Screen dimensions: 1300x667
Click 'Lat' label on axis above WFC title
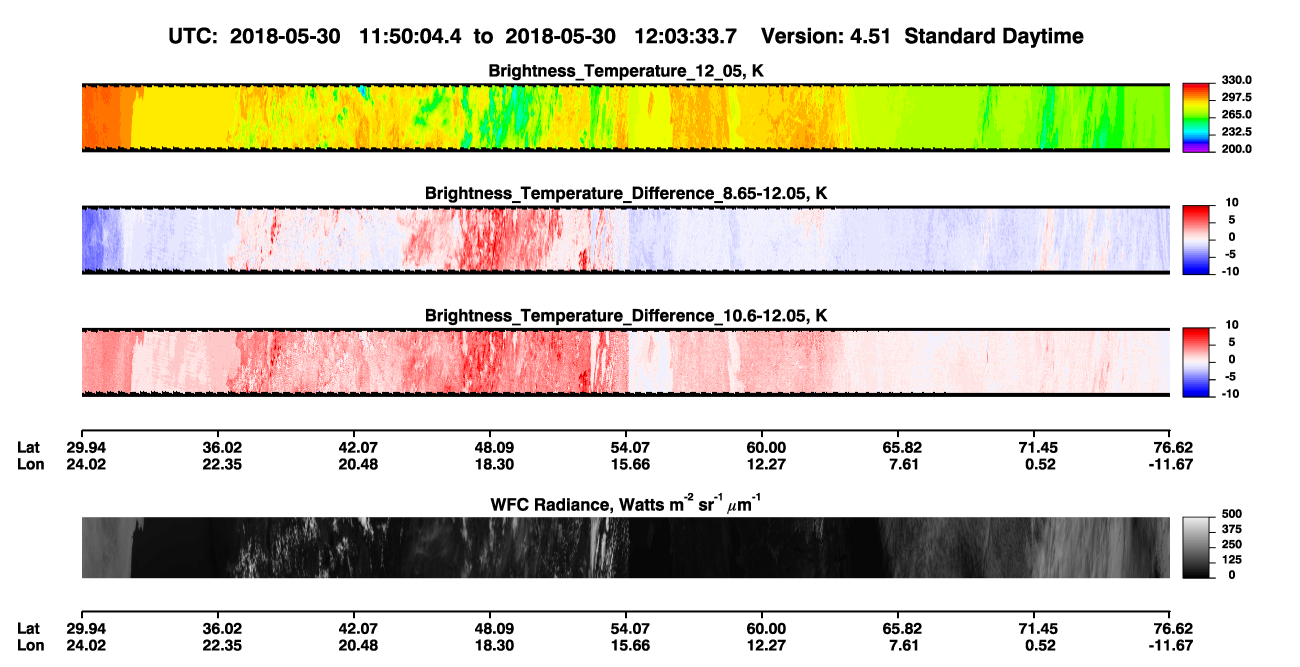point(29,448)
